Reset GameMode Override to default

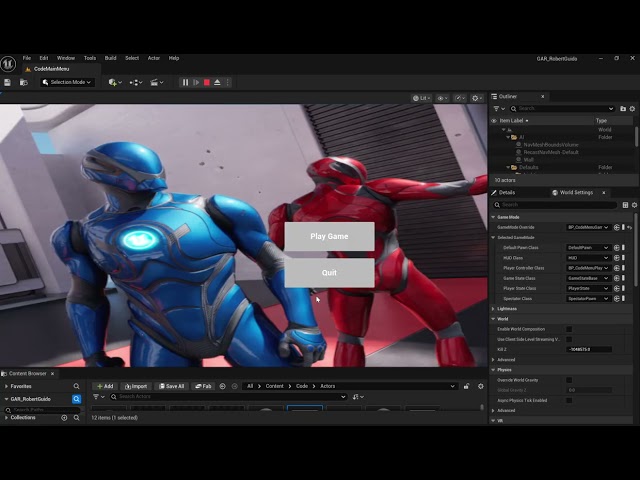[x=630, y=227]
